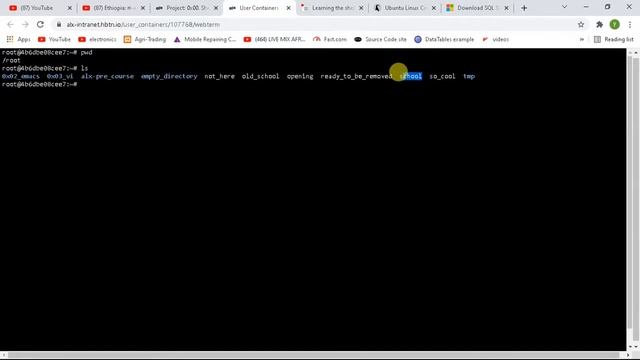This screenshot has height=360, width=640.
Task: Close the Ethiopia YouTube tab
Action: (143, 8)
